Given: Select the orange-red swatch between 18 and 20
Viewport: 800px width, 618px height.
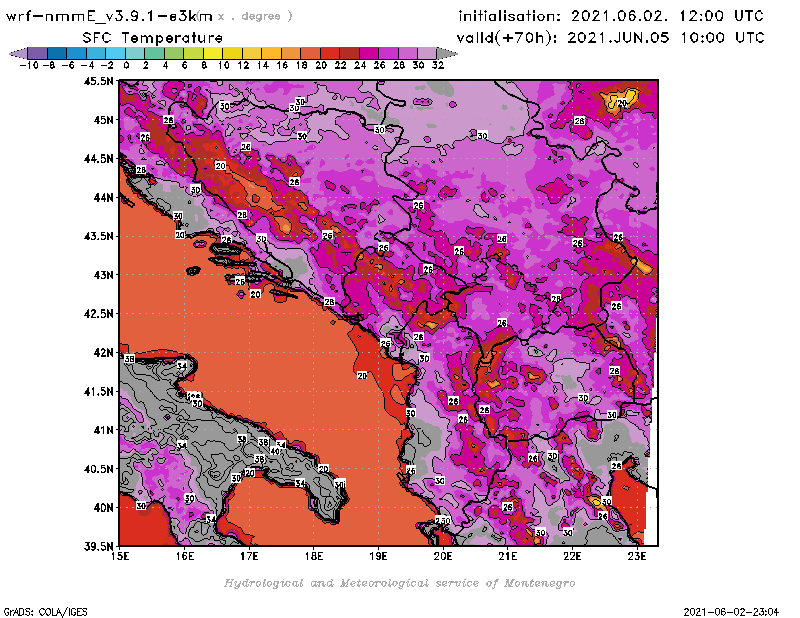Looking at the screenshot, I should coord(311,53).
